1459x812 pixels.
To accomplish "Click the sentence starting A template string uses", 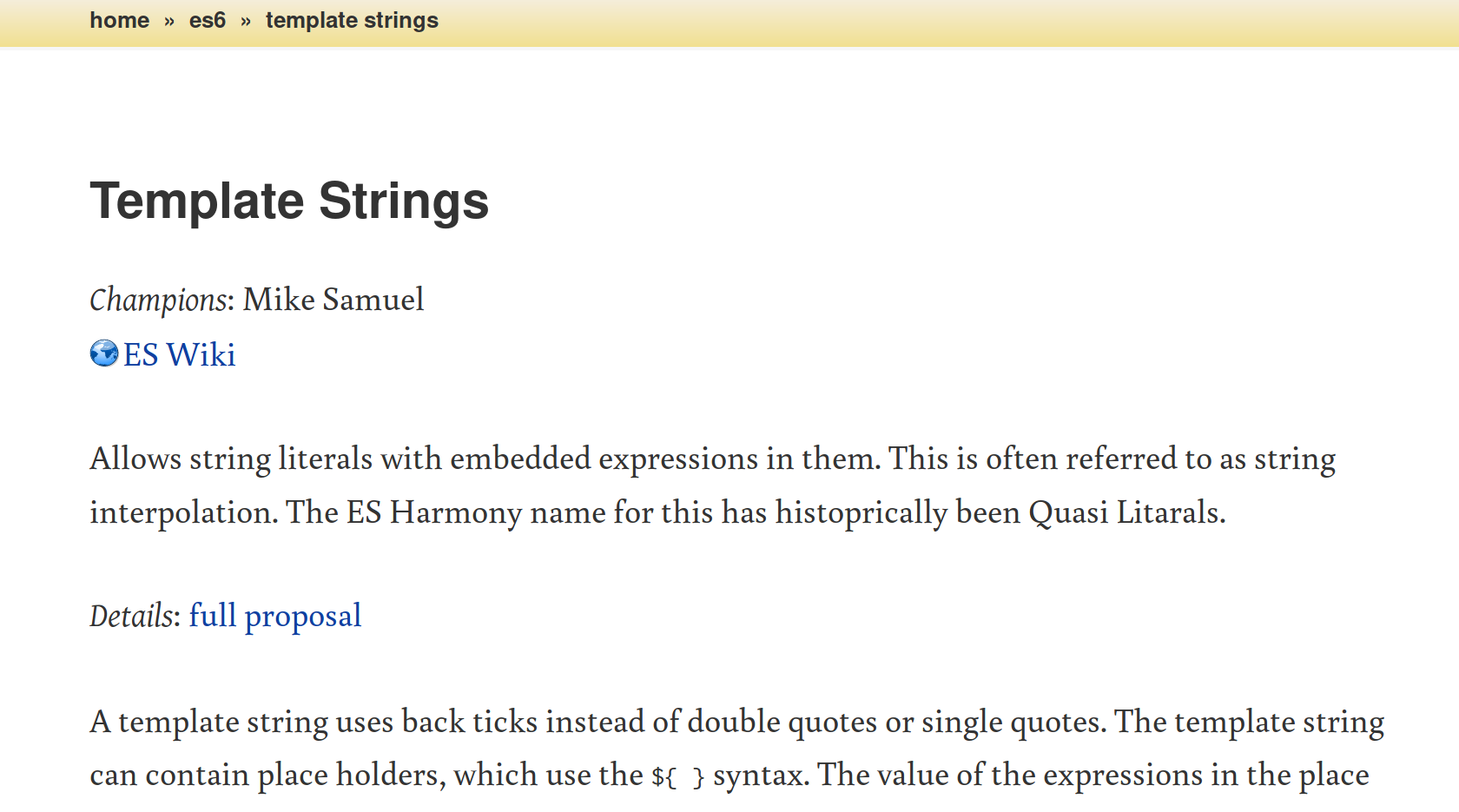I will coord(597,722).
